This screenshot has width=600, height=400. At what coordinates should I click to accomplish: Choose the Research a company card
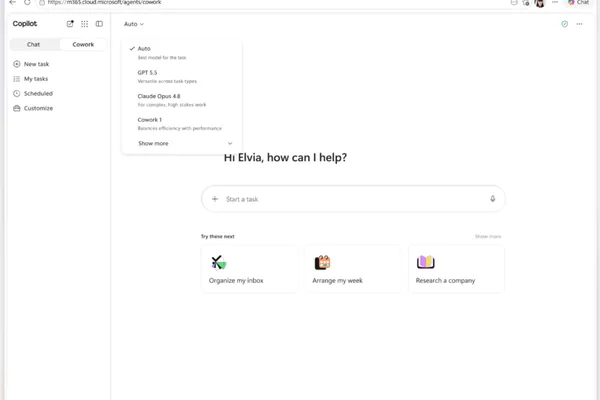tap(456, 269)
